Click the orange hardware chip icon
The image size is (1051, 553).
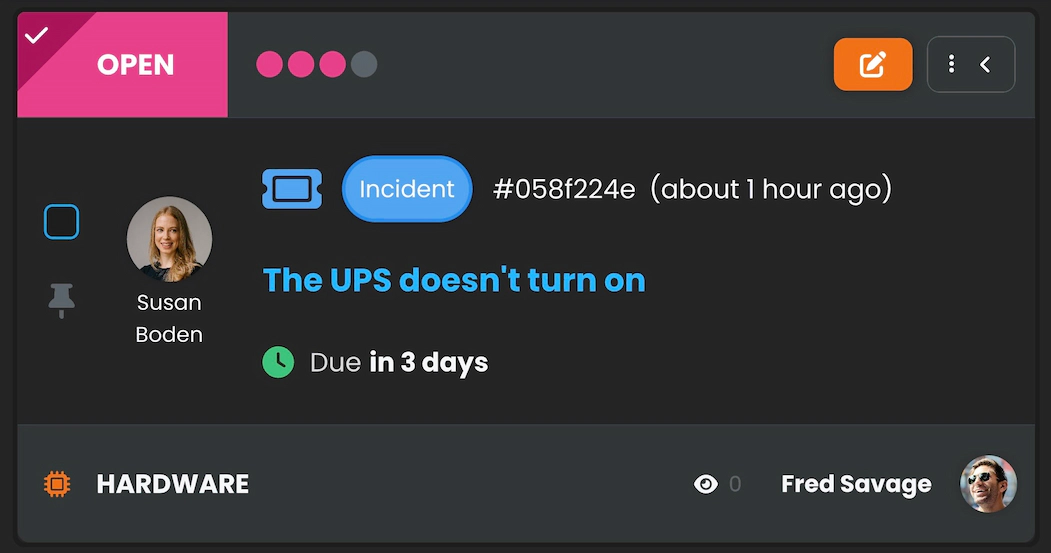(58, 484)
